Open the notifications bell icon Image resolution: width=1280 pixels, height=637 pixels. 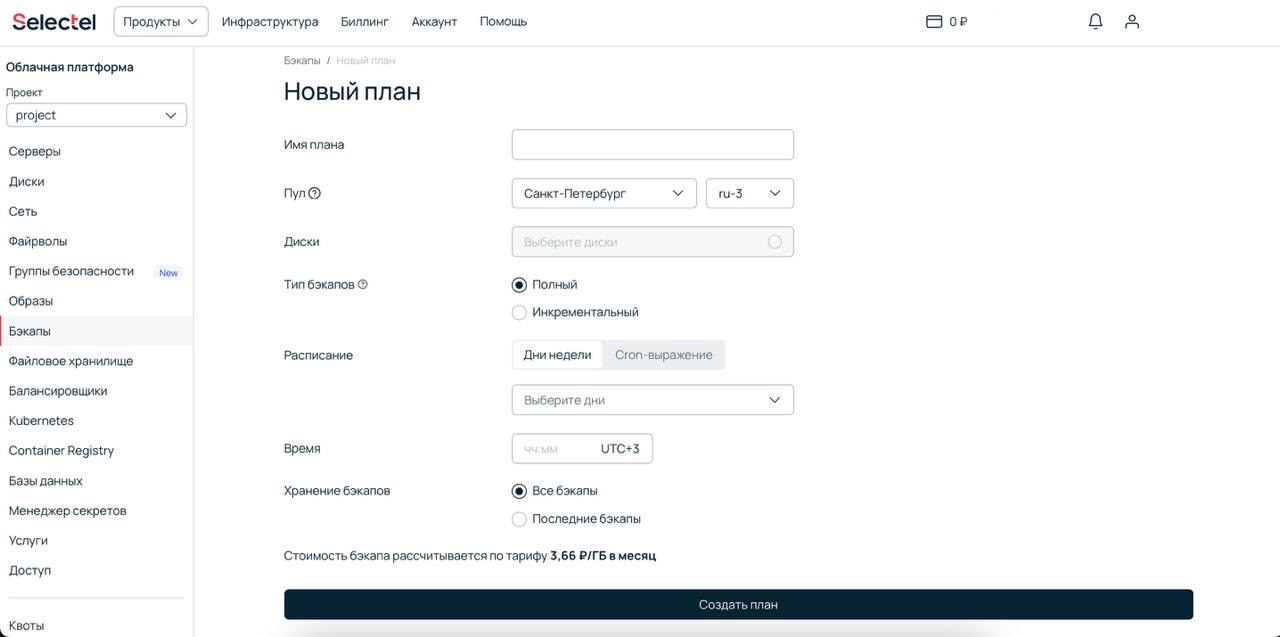(1095, 21)
